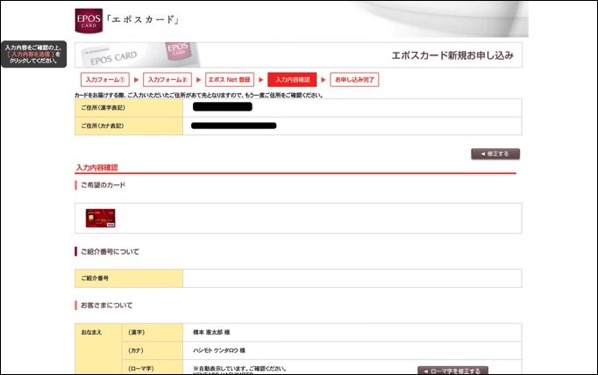Image resolution: width=598 pixels, height=375 pixels.
Task: Click the 「エポスカード」 header text
Action: [142, 19]
